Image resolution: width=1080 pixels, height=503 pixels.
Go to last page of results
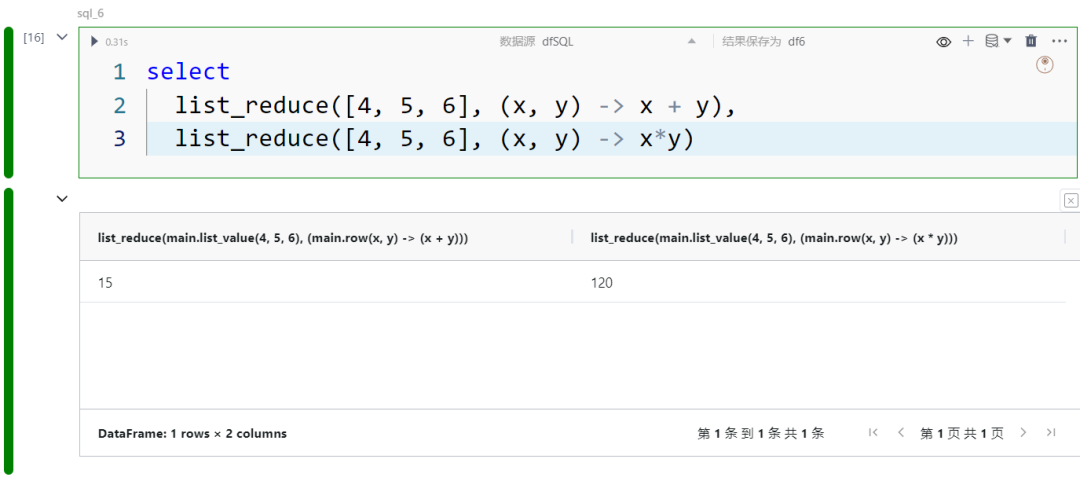(1050, 433)
